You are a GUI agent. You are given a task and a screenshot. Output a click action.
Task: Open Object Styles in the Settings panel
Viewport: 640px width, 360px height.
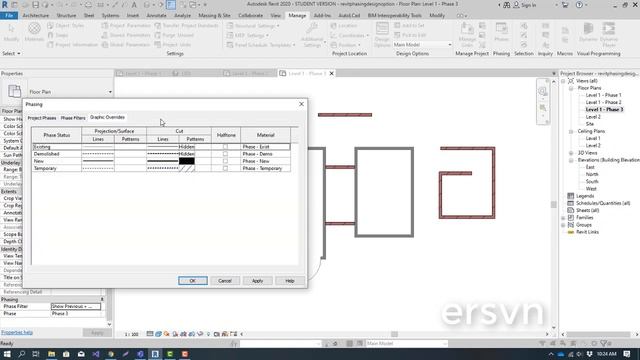point(66,25)
